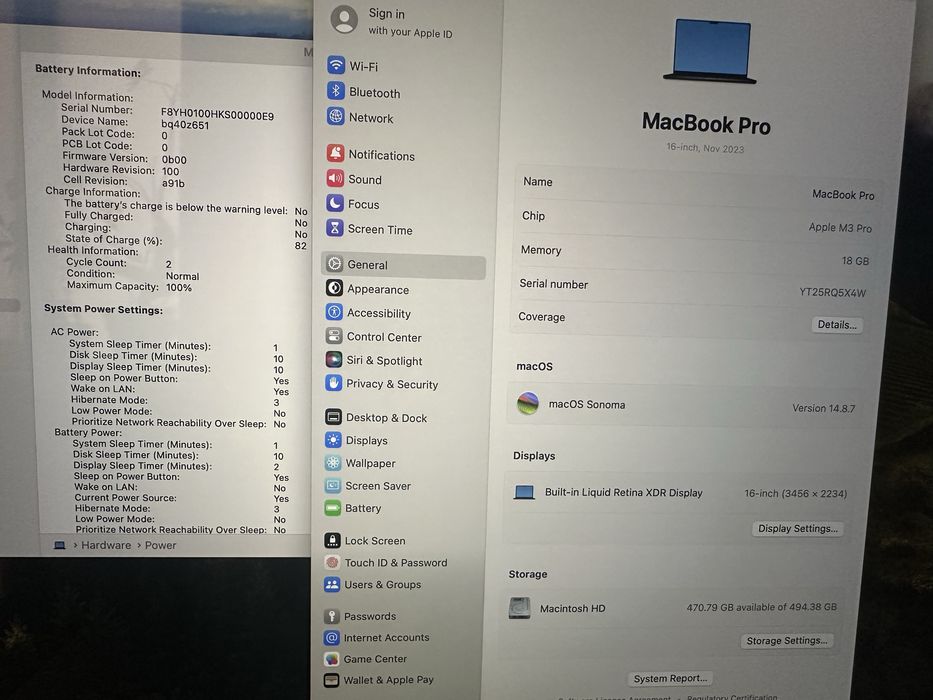The width and height of the screenshot is (933, 700).
Task: Click 16-inch, Nov 2023 subtitle
Action: (x=705, y=148)
